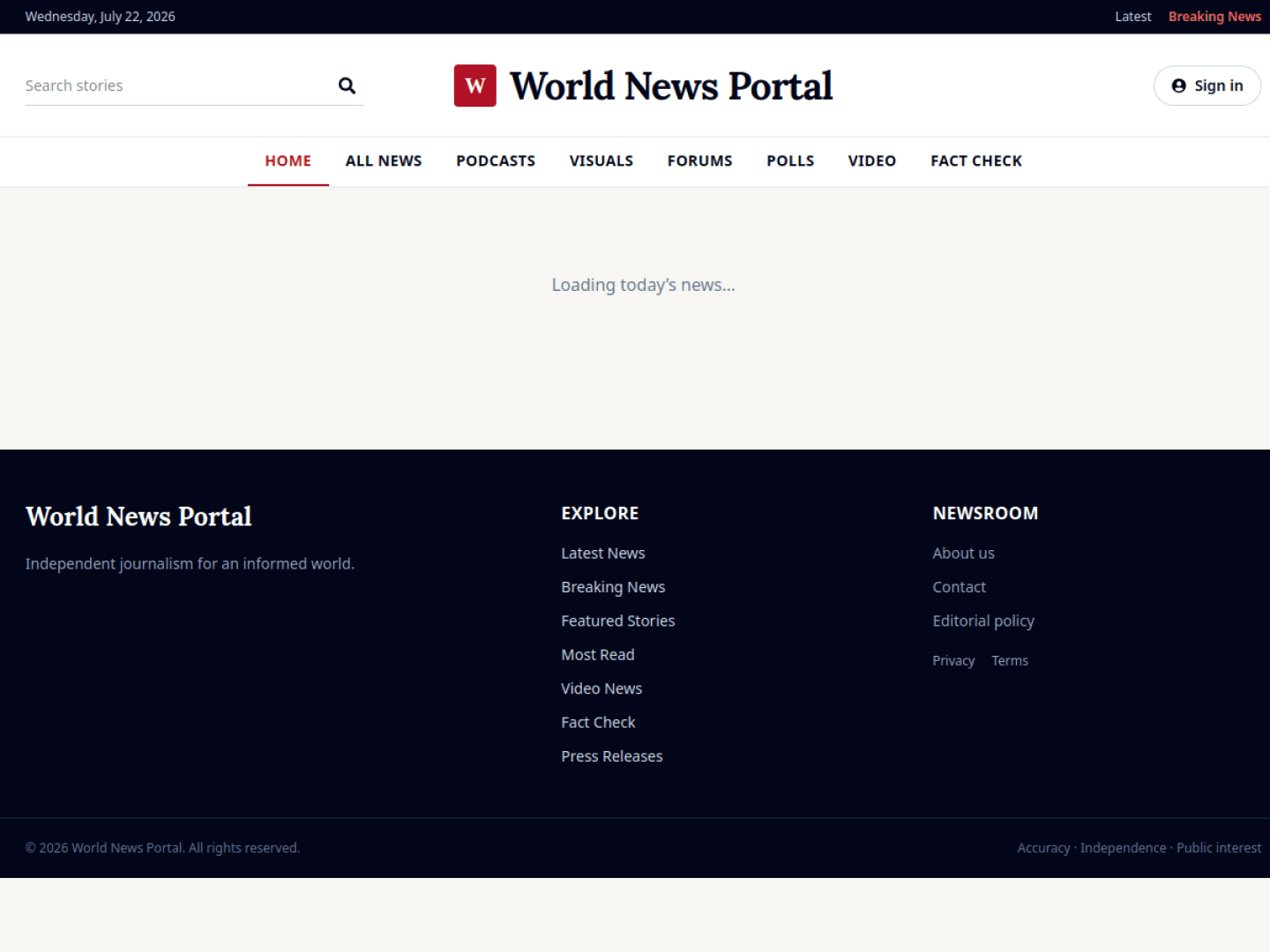The image size is (1270, 952).
Task: Visit Featured Stories footer link
Action: pos(618,621)
